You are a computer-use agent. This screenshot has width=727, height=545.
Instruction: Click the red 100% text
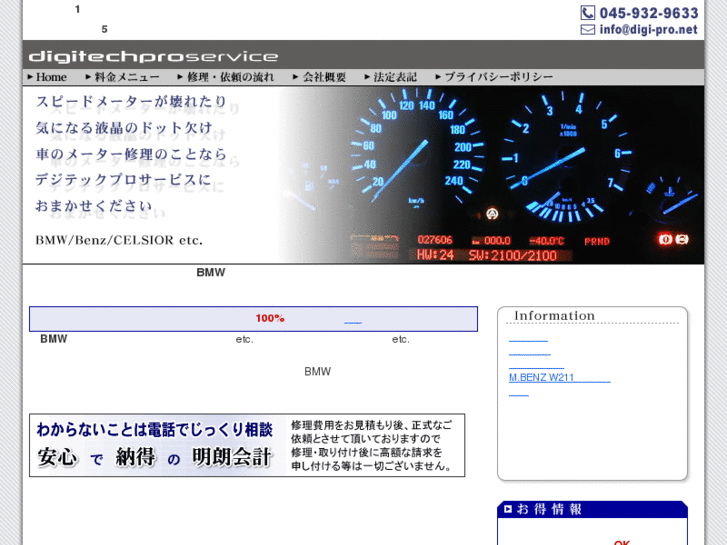270,318
